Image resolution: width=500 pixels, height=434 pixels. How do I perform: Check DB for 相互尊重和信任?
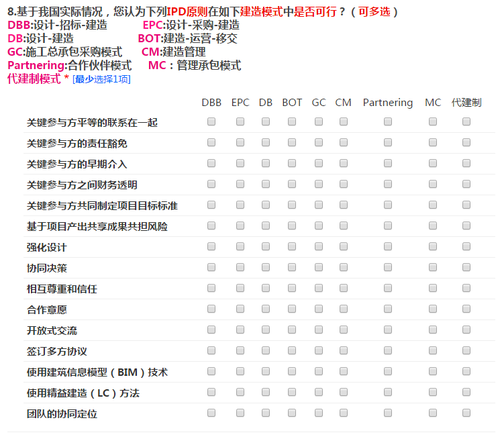coord(266,288)
